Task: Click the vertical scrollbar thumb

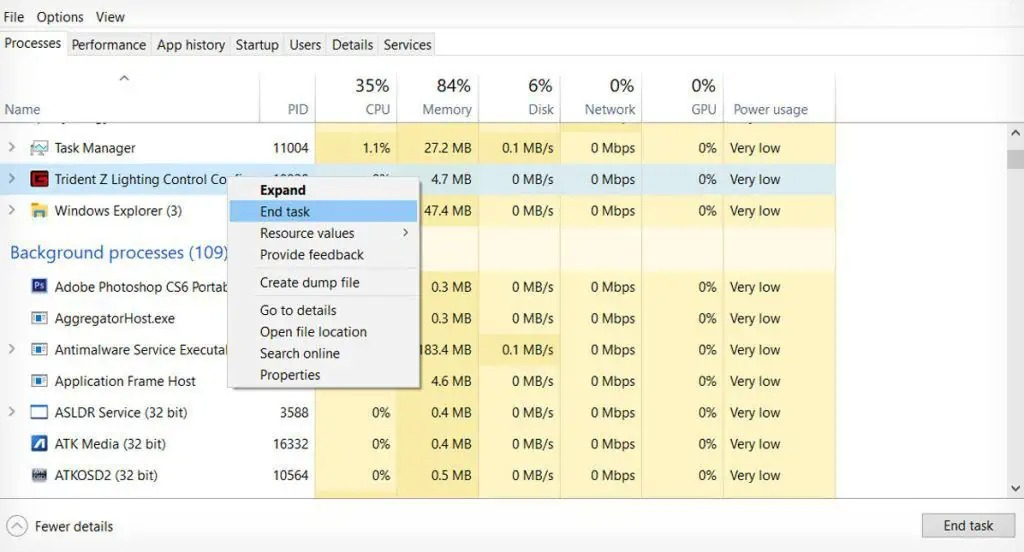Action: (x=1015, y=160)
